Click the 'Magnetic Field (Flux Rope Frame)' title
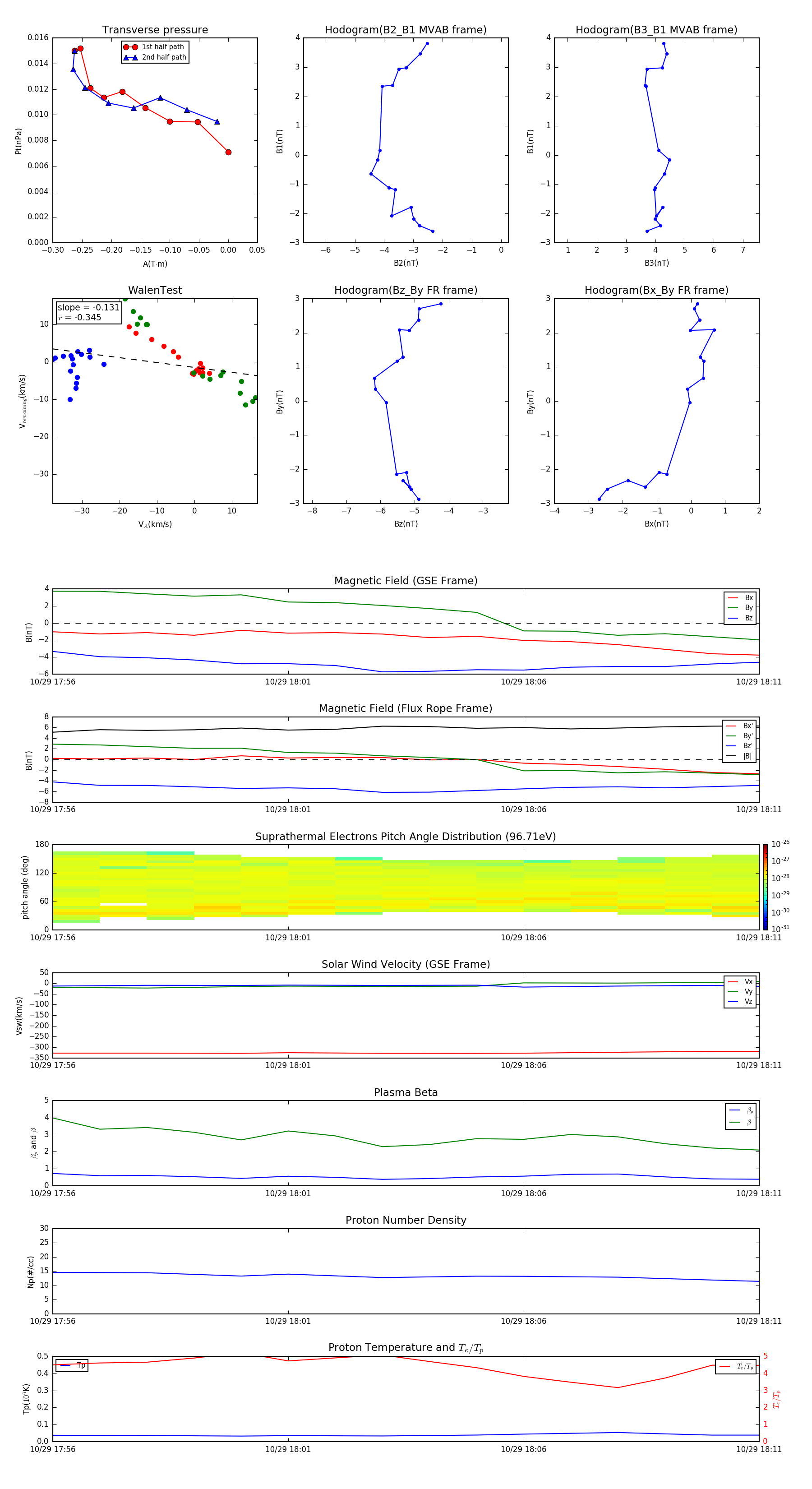 pos(406,708)
